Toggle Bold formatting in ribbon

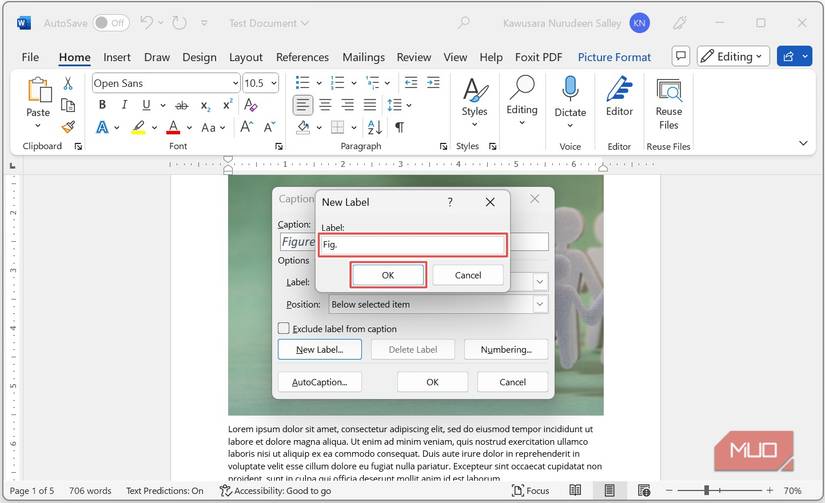(102, 105)
